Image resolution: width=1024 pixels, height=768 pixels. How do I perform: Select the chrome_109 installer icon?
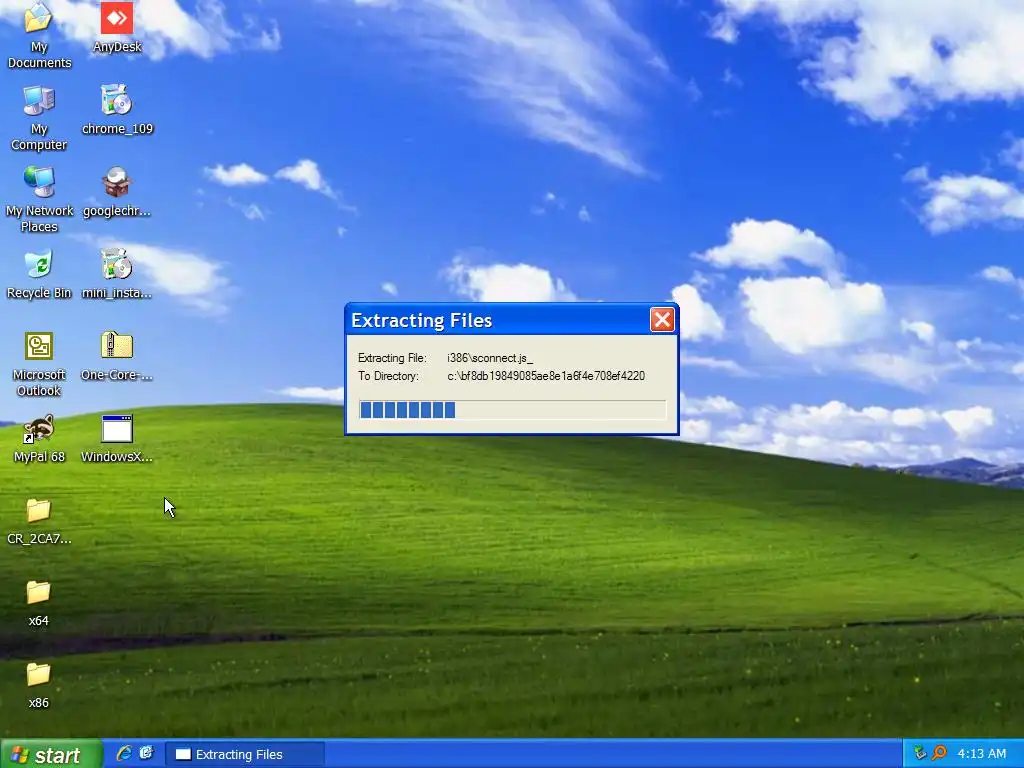tap(117, 110)
